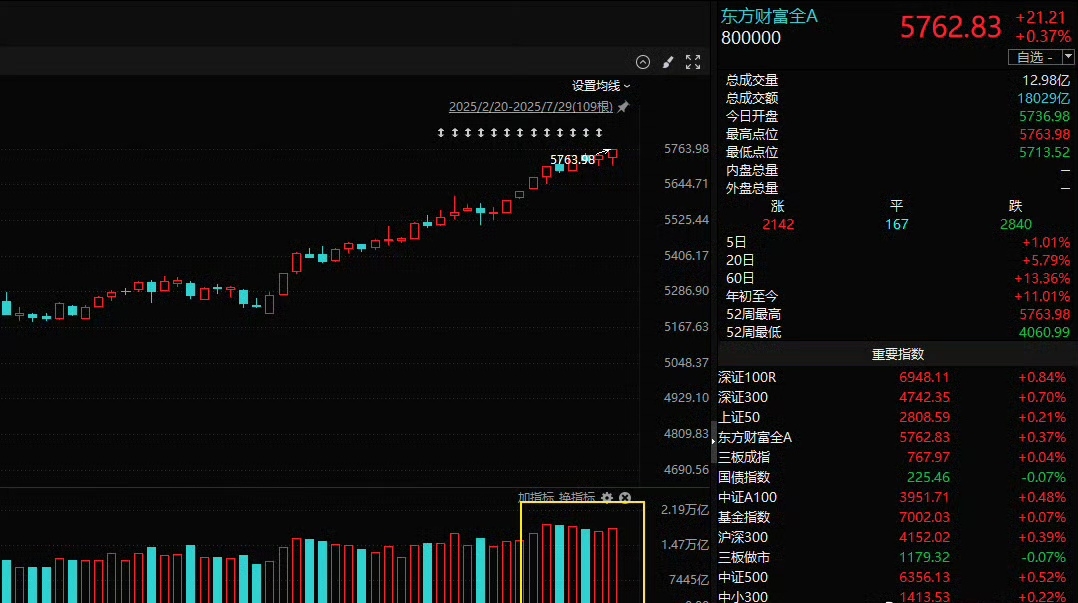Screen dimensions: 1078x603
Task: Click the 自选 - watchlist button
Action: click(x=1035, y=57)
